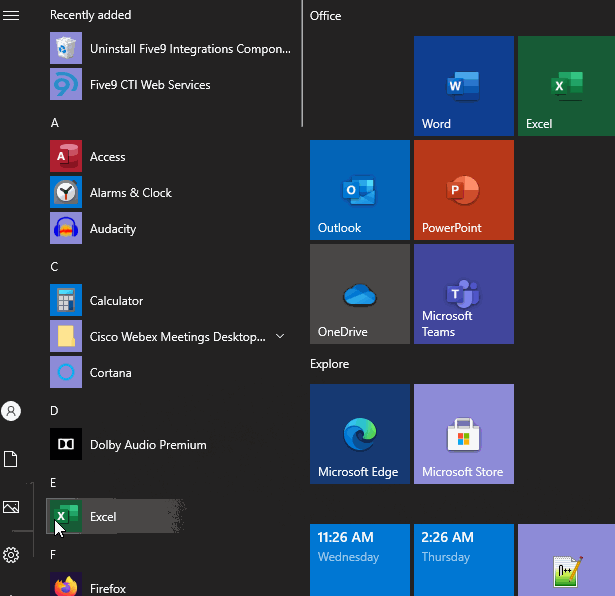Click the letter D section header

(54, 411)
